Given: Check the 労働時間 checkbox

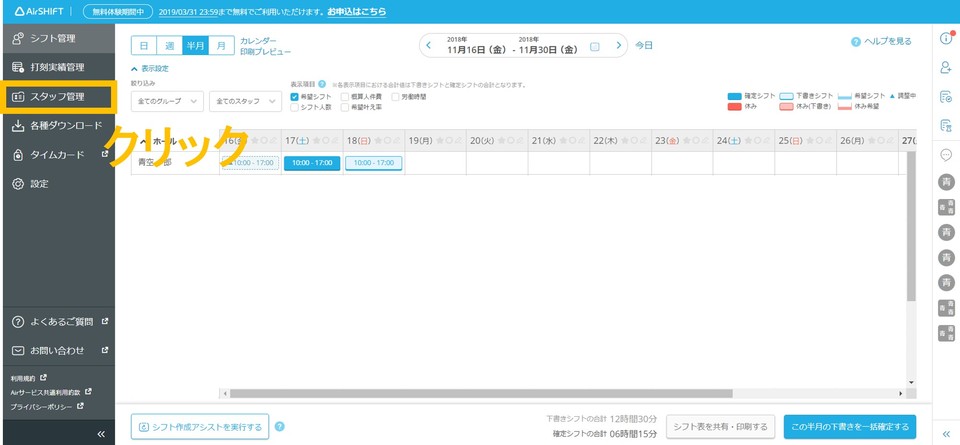Looking at the screenshot, I should [x=395, y=97].
